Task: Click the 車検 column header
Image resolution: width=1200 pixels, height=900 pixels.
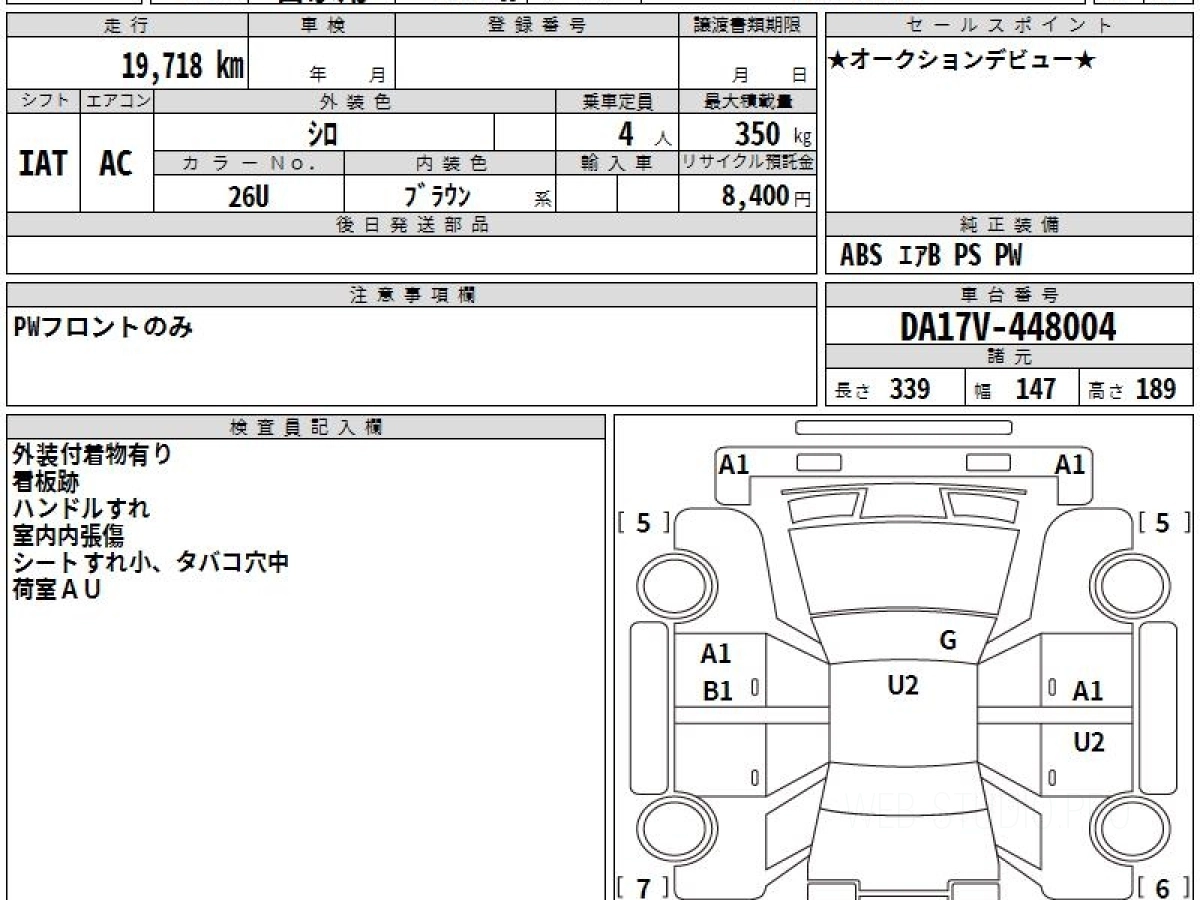Action: click(x=322, y=25)
